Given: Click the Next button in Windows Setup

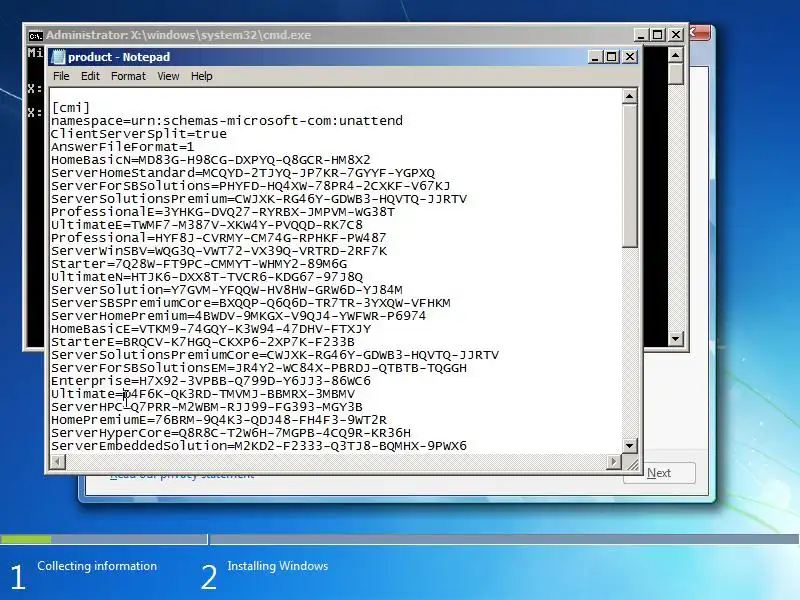Looking at the screenshot, I should point(659,473).
